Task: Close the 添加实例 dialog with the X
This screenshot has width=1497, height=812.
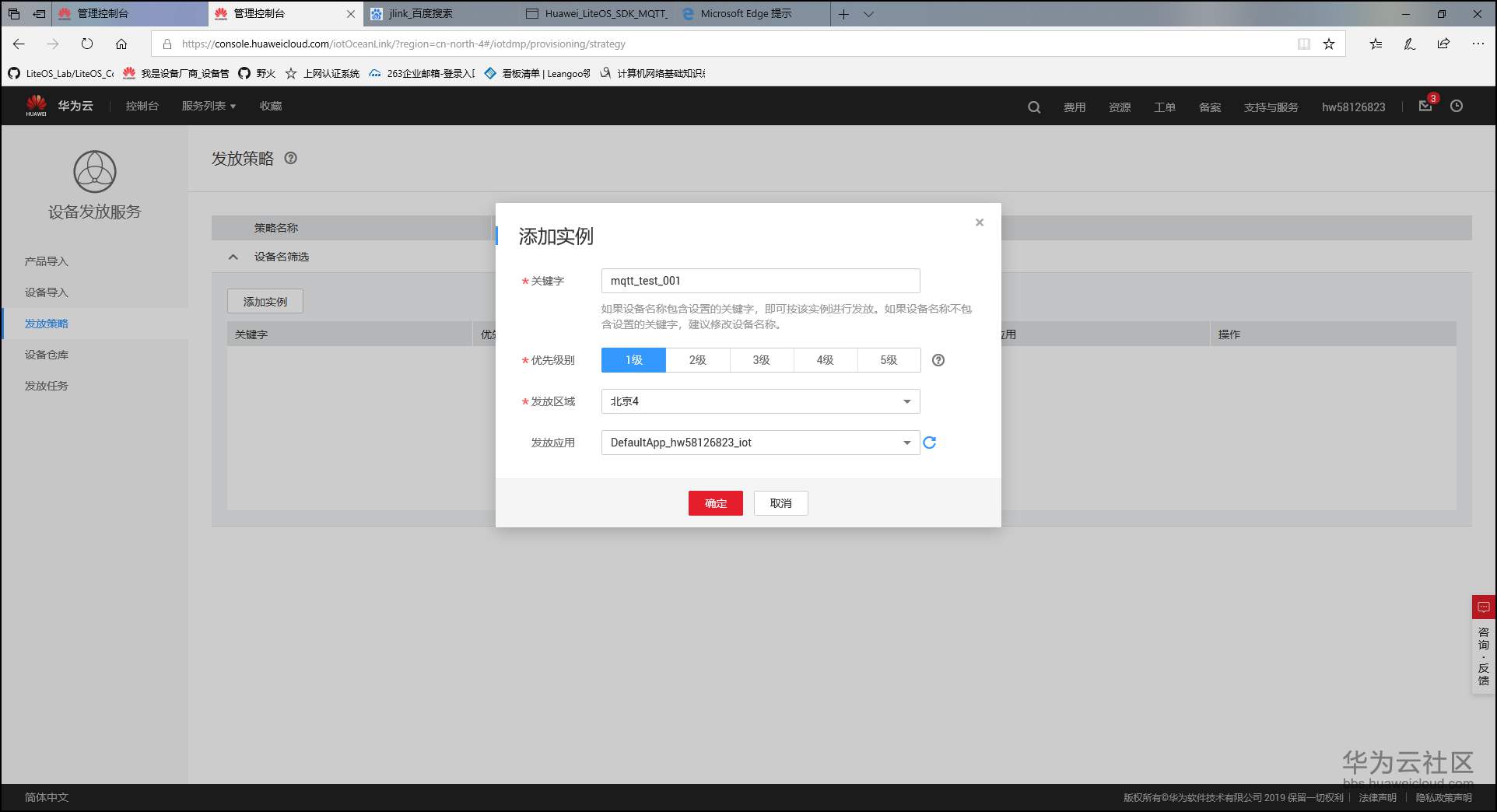Action: point(980,222)
